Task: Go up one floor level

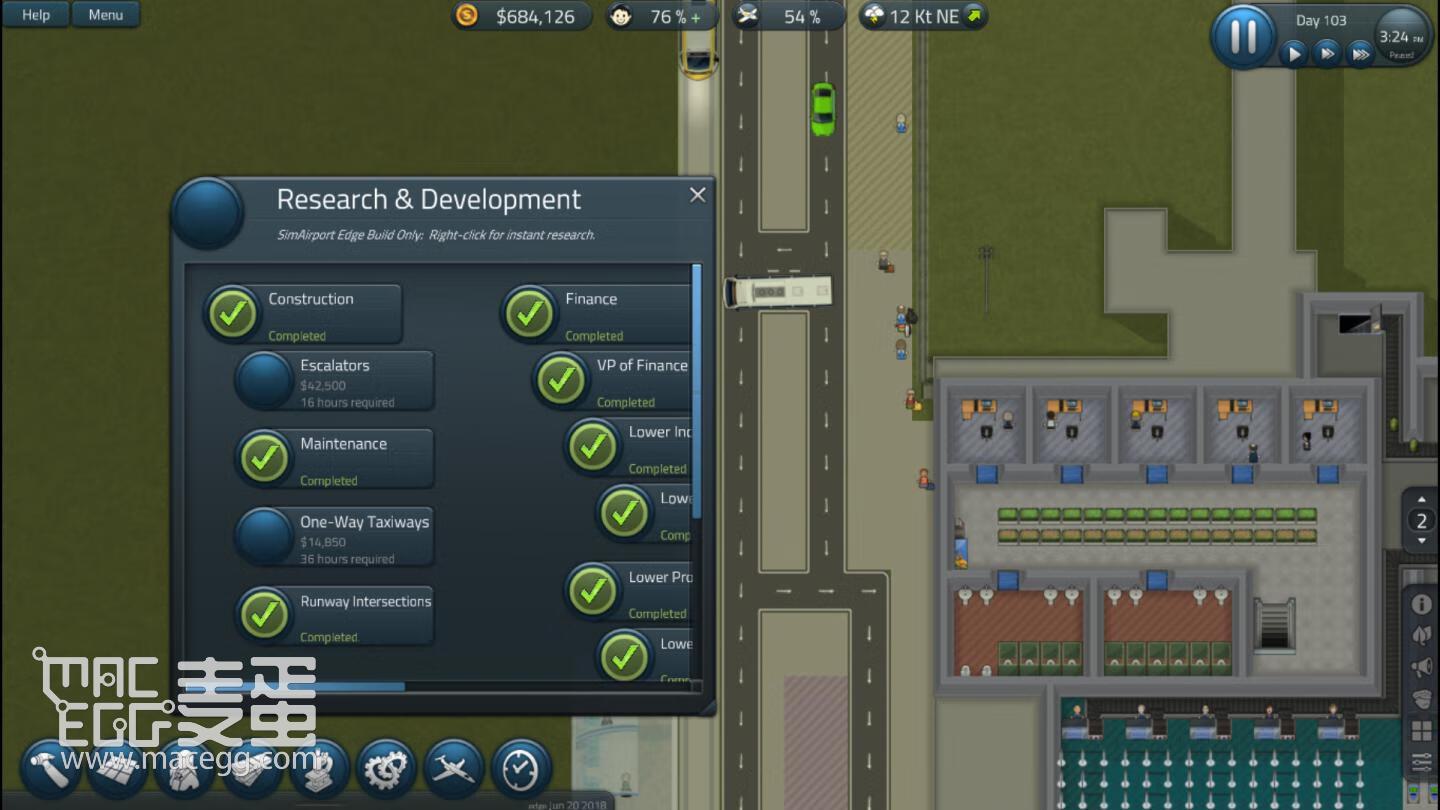Action: (x=1421, y=498)
